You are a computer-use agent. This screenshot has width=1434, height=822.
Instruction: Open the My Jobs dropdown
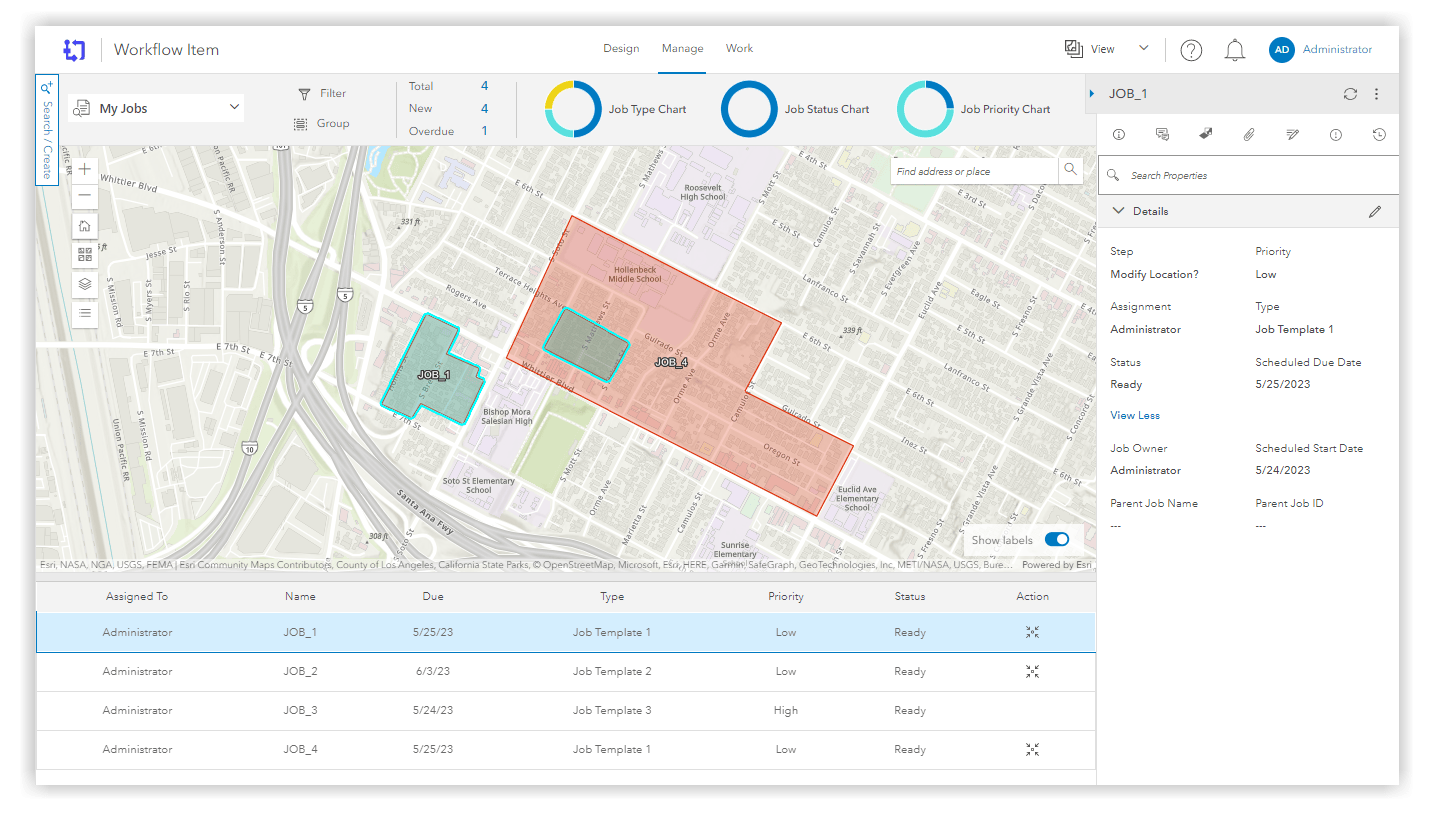156,108
